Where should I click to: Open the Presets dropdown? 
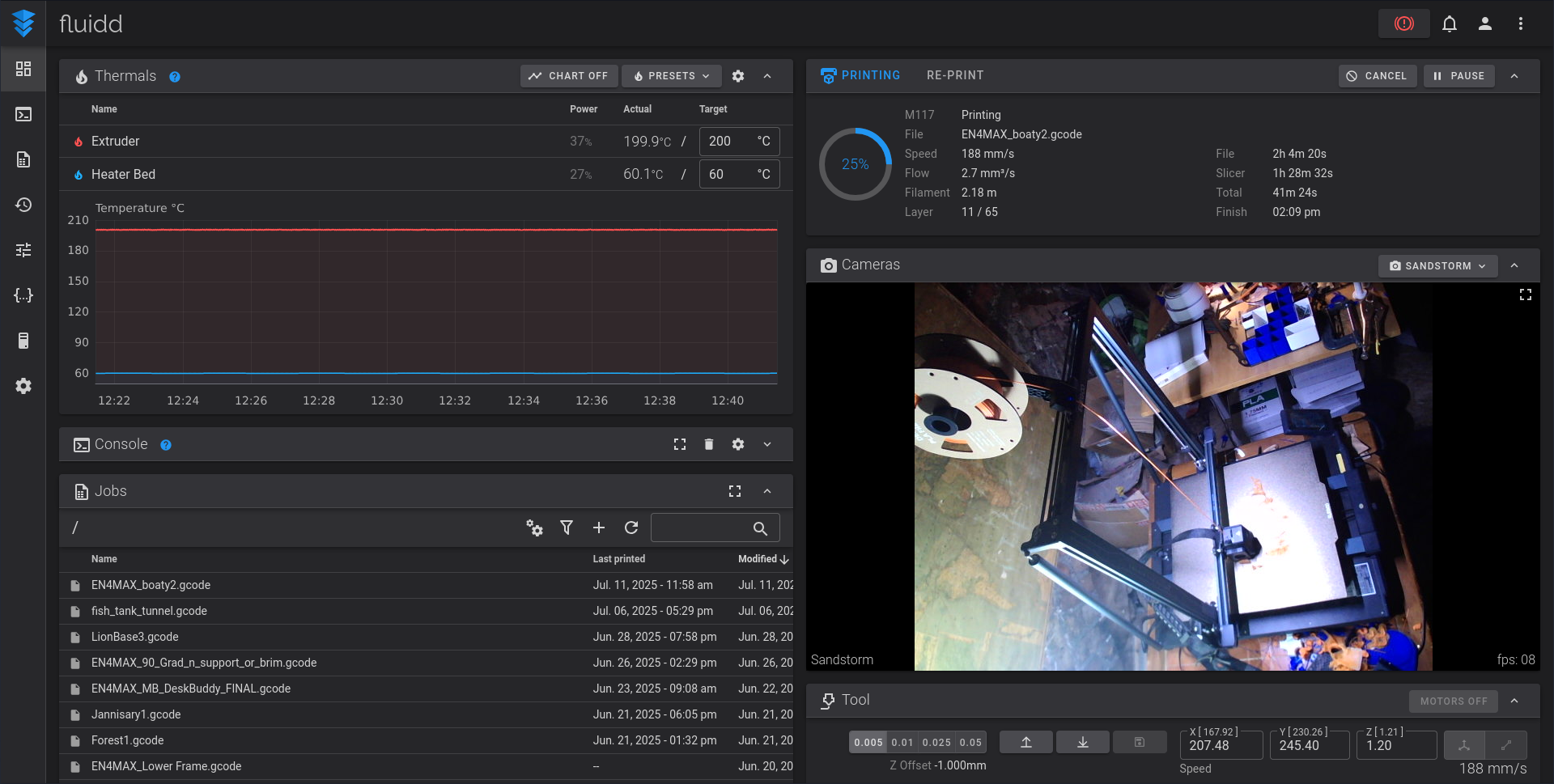pyautogui.click(x=672, y=76)
